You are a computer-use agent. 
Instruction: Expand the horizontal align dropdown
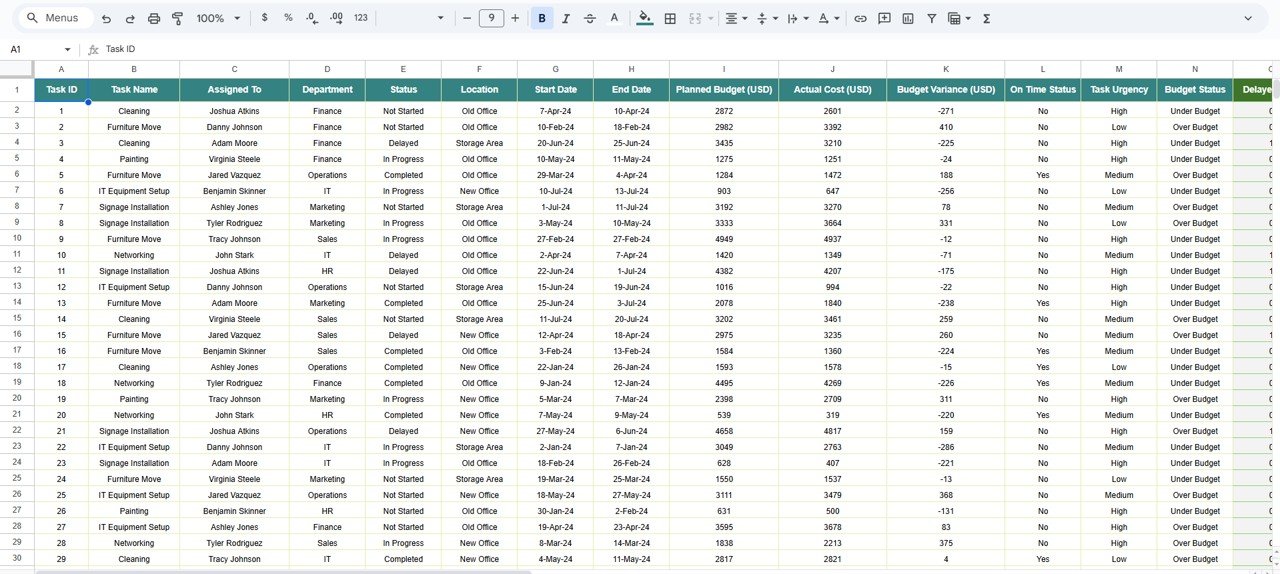[736, 18]
